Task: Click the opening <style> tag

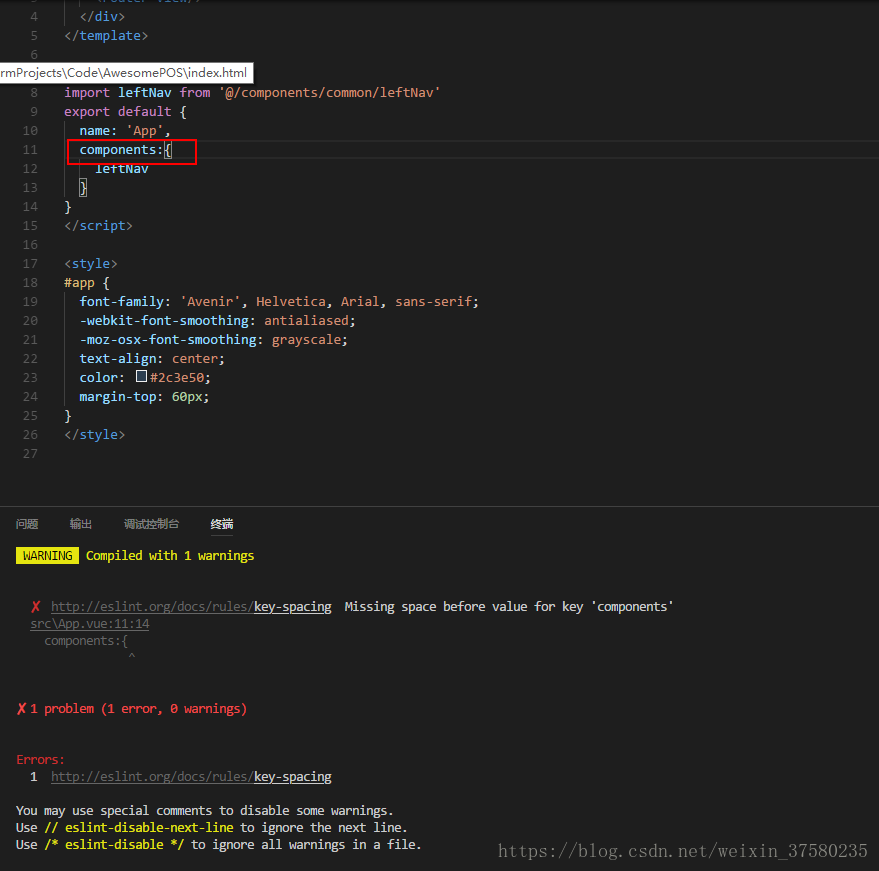Action: pos(90,263)
